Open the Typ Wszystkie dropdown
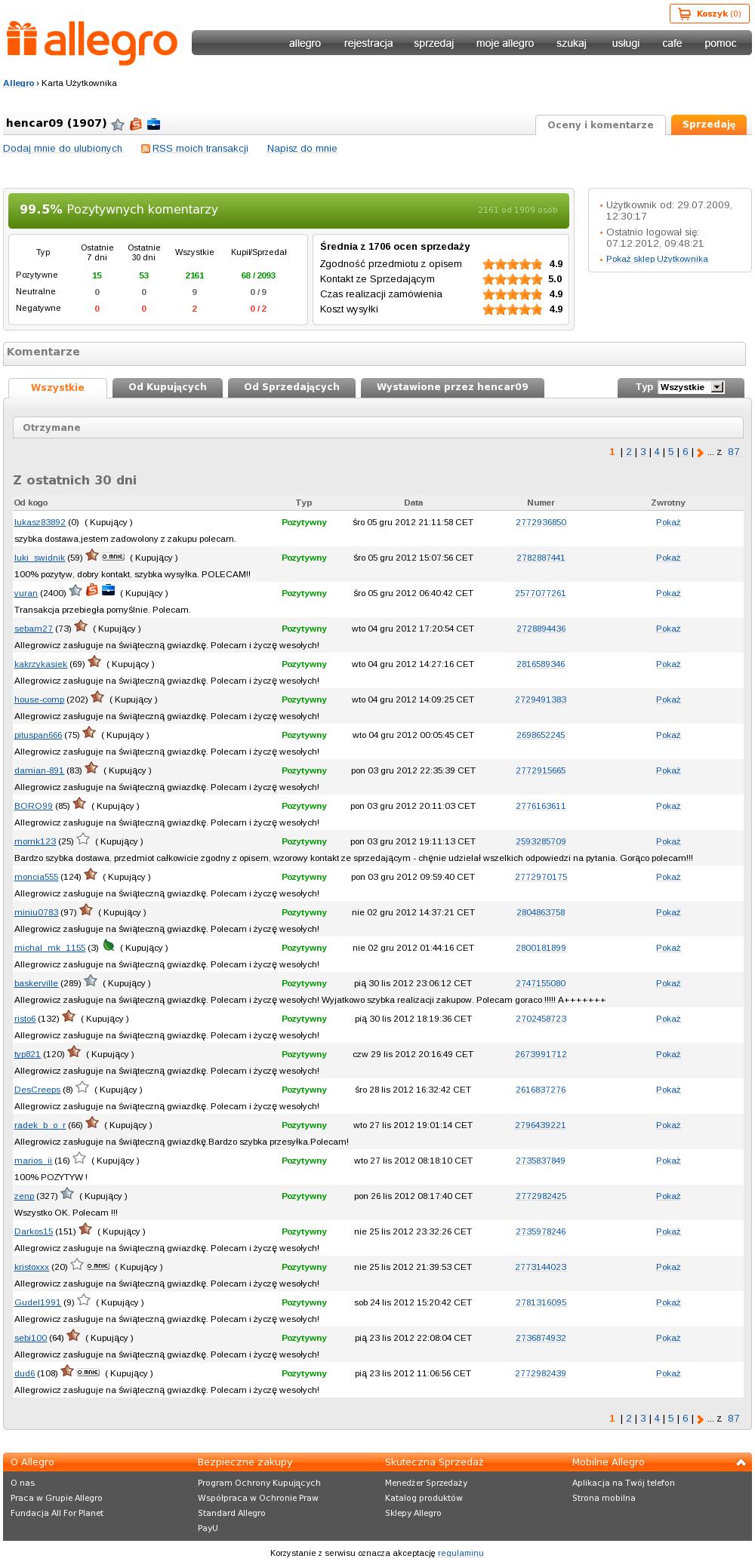Image resolution: width=755 pixels, height=1568 pixels. [x=691, y=387]
